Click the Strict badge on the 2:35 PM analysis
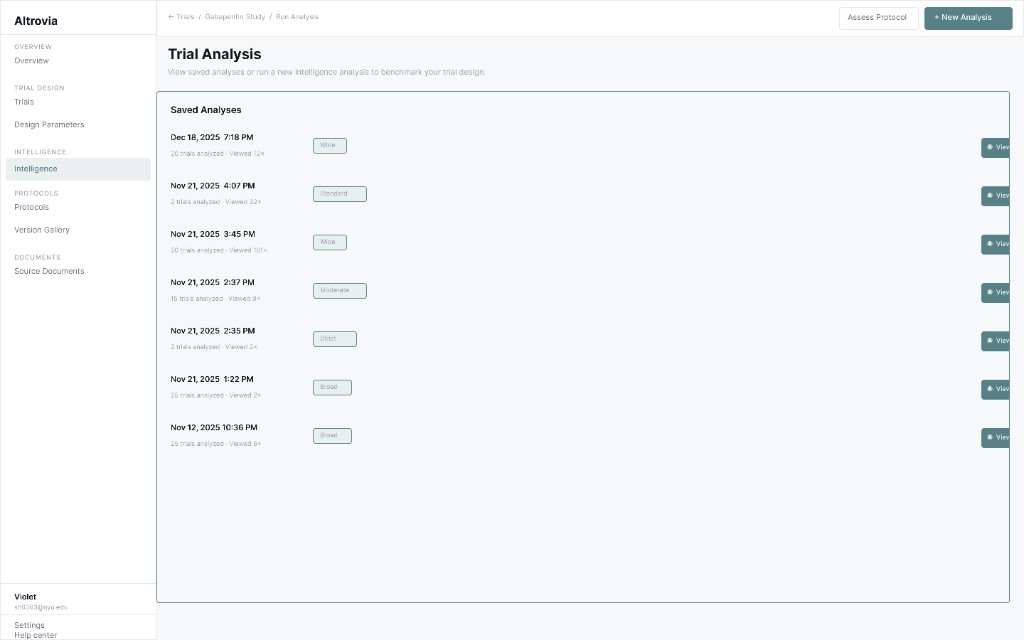Viewport: 1024px width, 640px height. [x=334, y=338]
